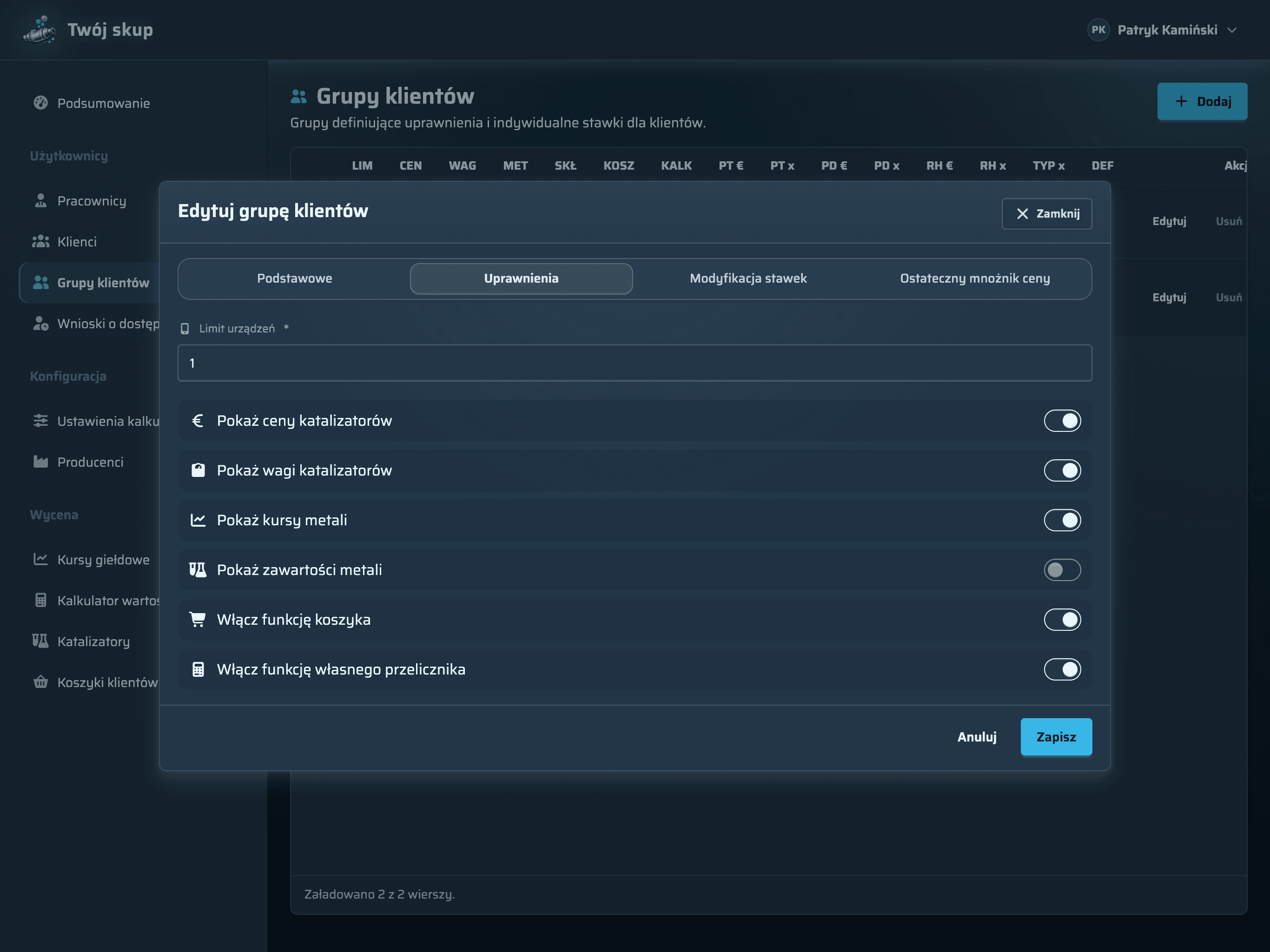The width and height of the screenshot is (1270, 952).
Task: Disable the Pokaż ceny katalizatorów toggle
Action: (x=1062, y=421)
